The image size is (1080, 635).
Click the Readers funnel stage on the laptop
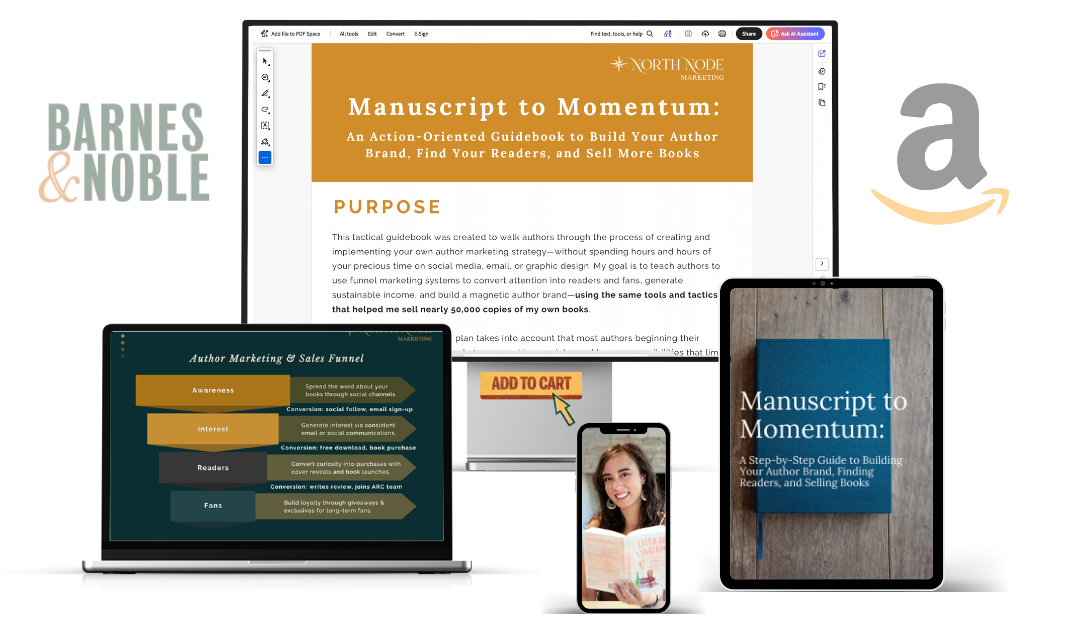tap(213, 468)
